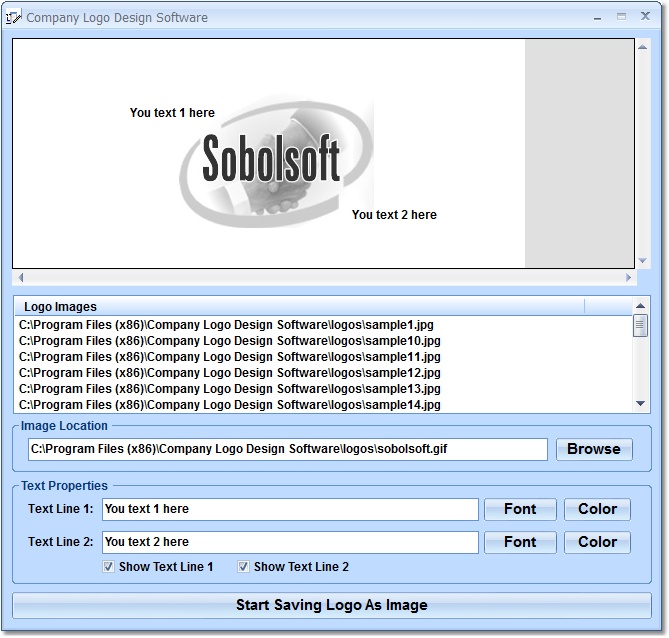Click Logo Images list scroll down arrow
669x638 pixels.
pos(640,403)
